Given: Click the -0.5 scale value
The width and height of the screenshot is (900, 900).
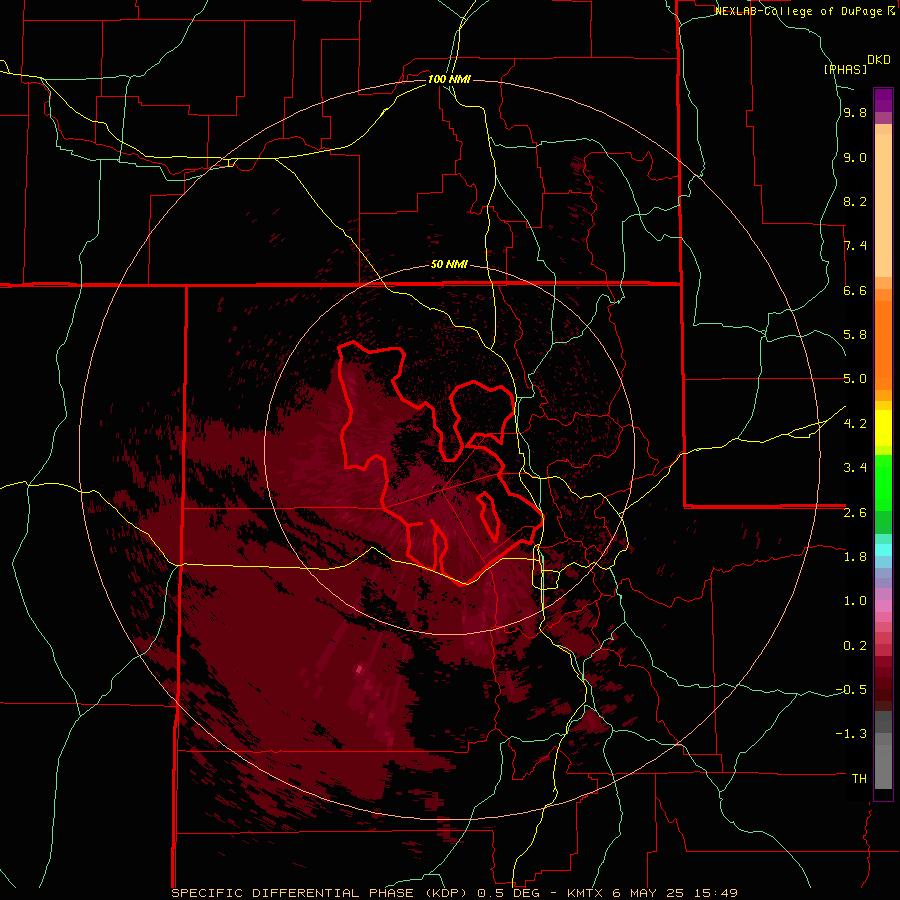Looking at the screenshot, I should [851, 690].
